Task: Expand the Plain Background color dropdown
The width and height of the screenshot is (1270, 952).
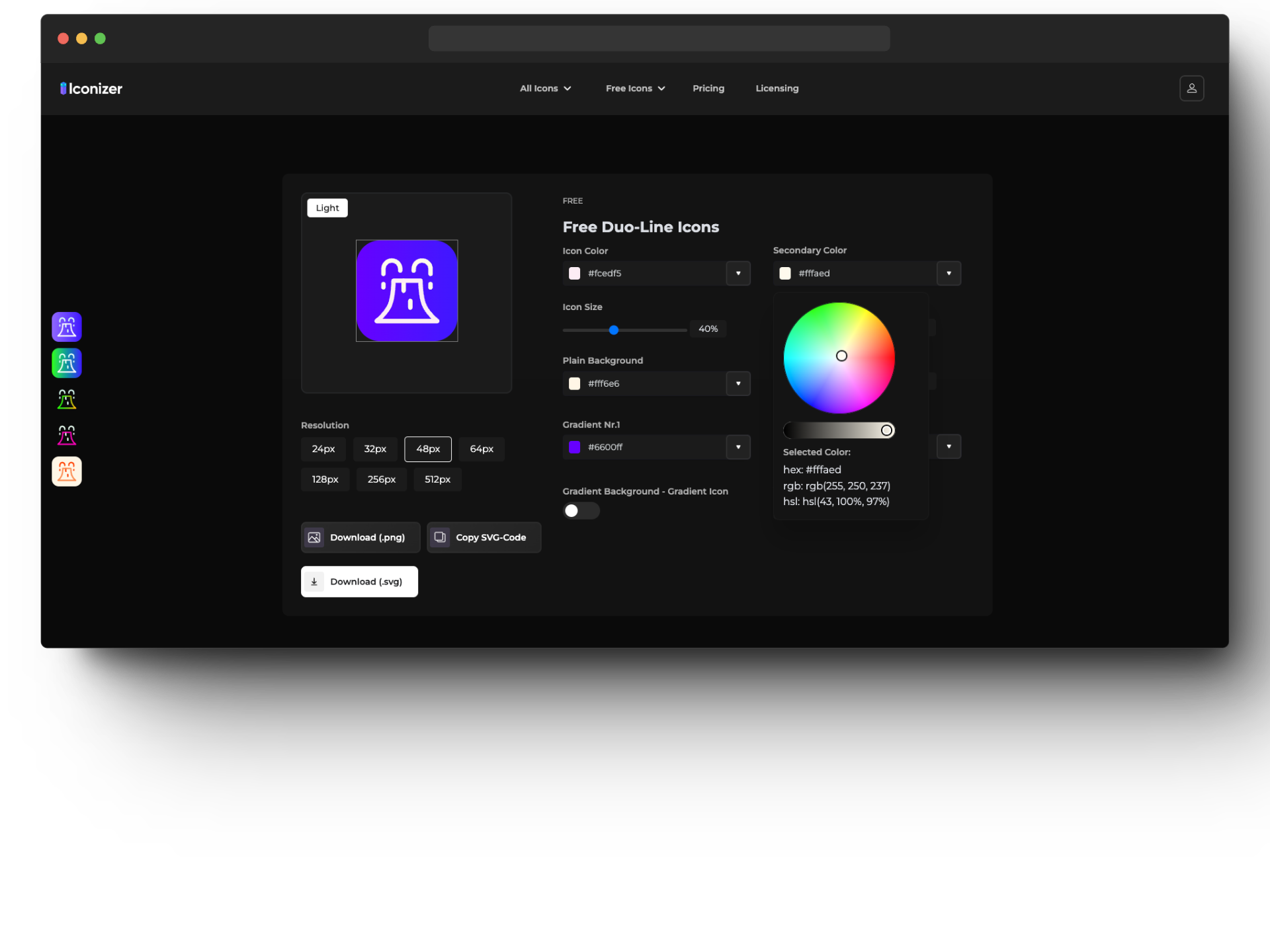Action: point(738,383)
